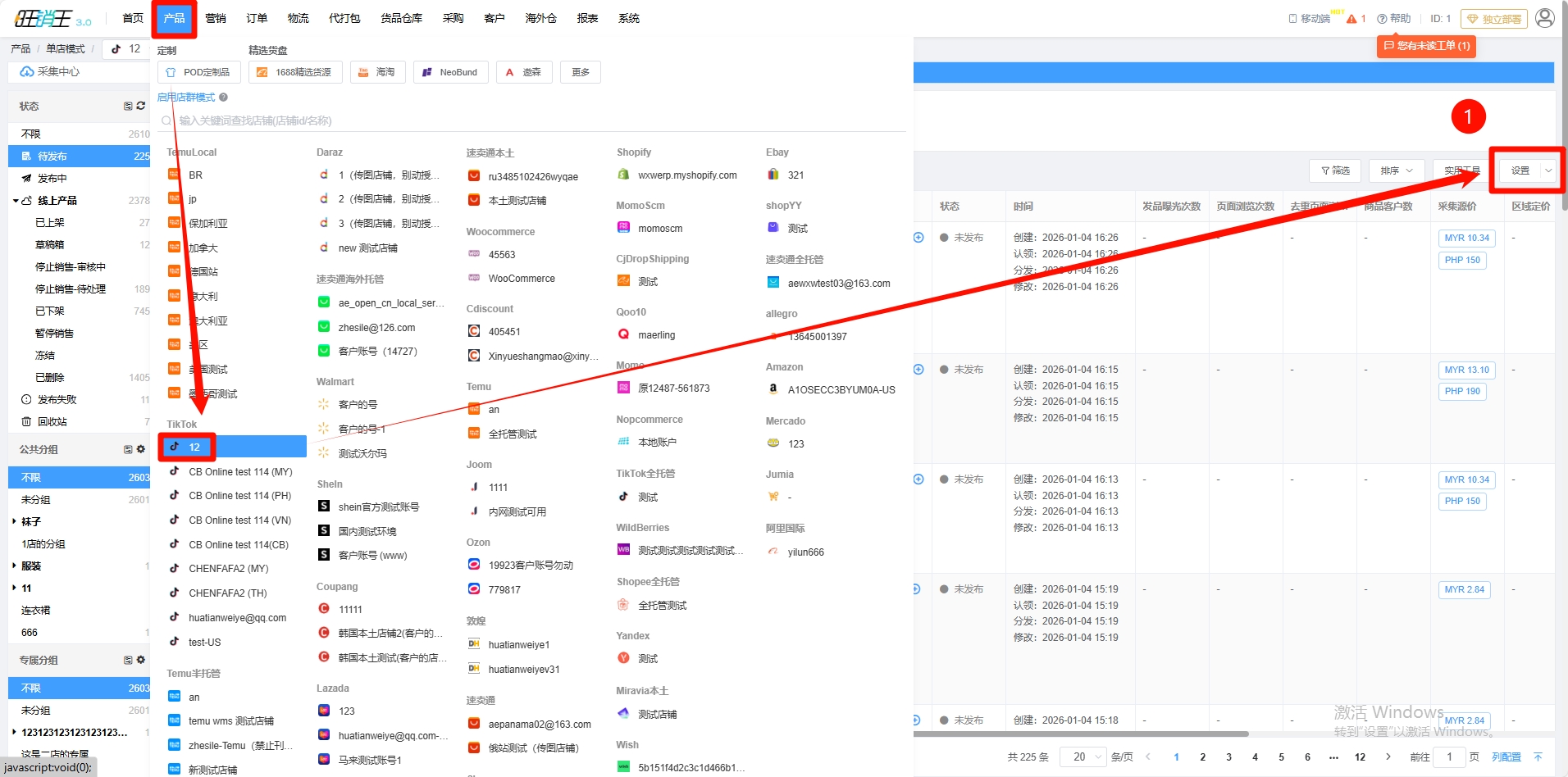Open the gear settings icon beside 公共分组

141,449
